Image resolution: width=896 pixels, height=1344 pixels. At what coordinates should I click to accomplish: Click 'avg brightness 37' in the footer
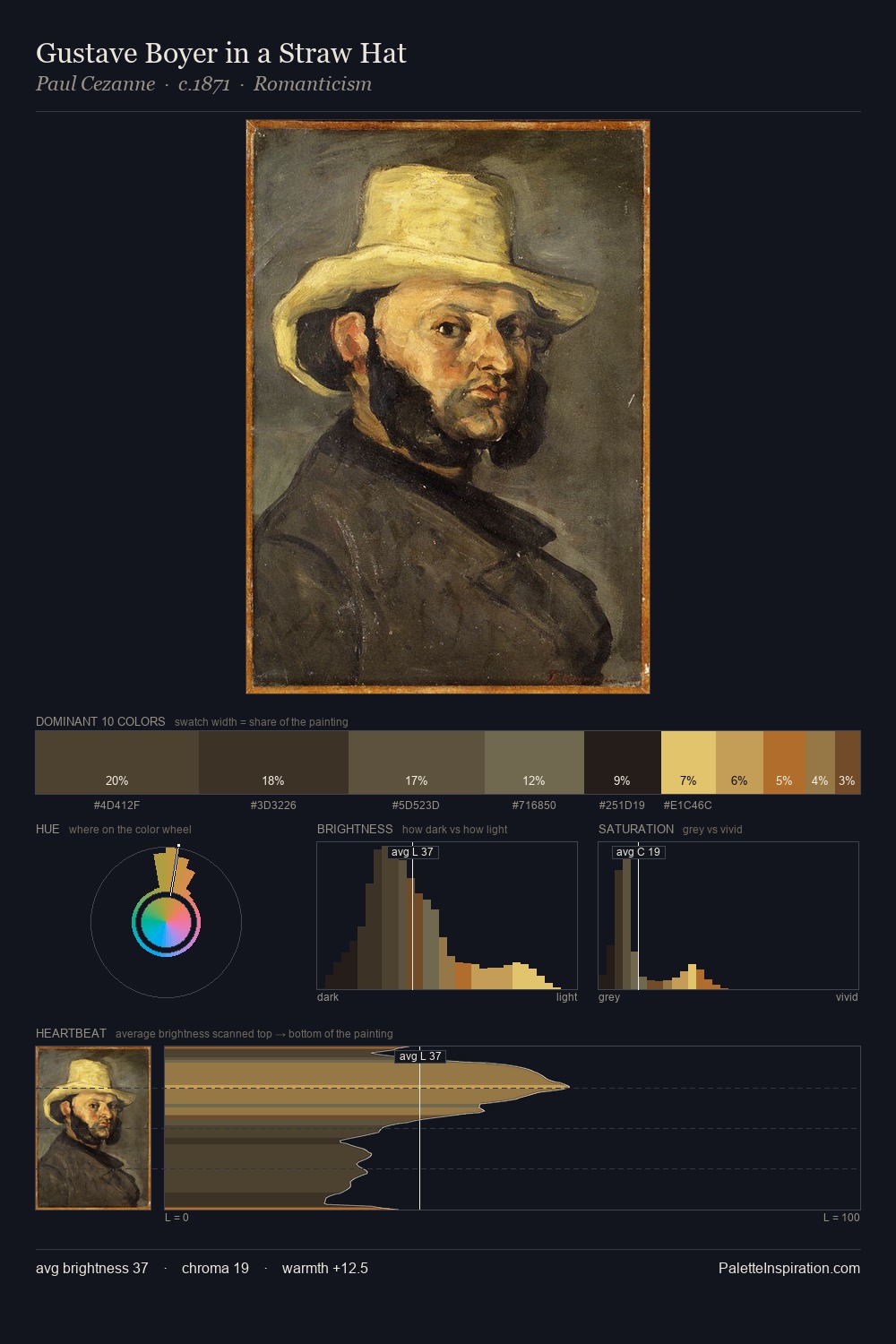[92, 1268]
